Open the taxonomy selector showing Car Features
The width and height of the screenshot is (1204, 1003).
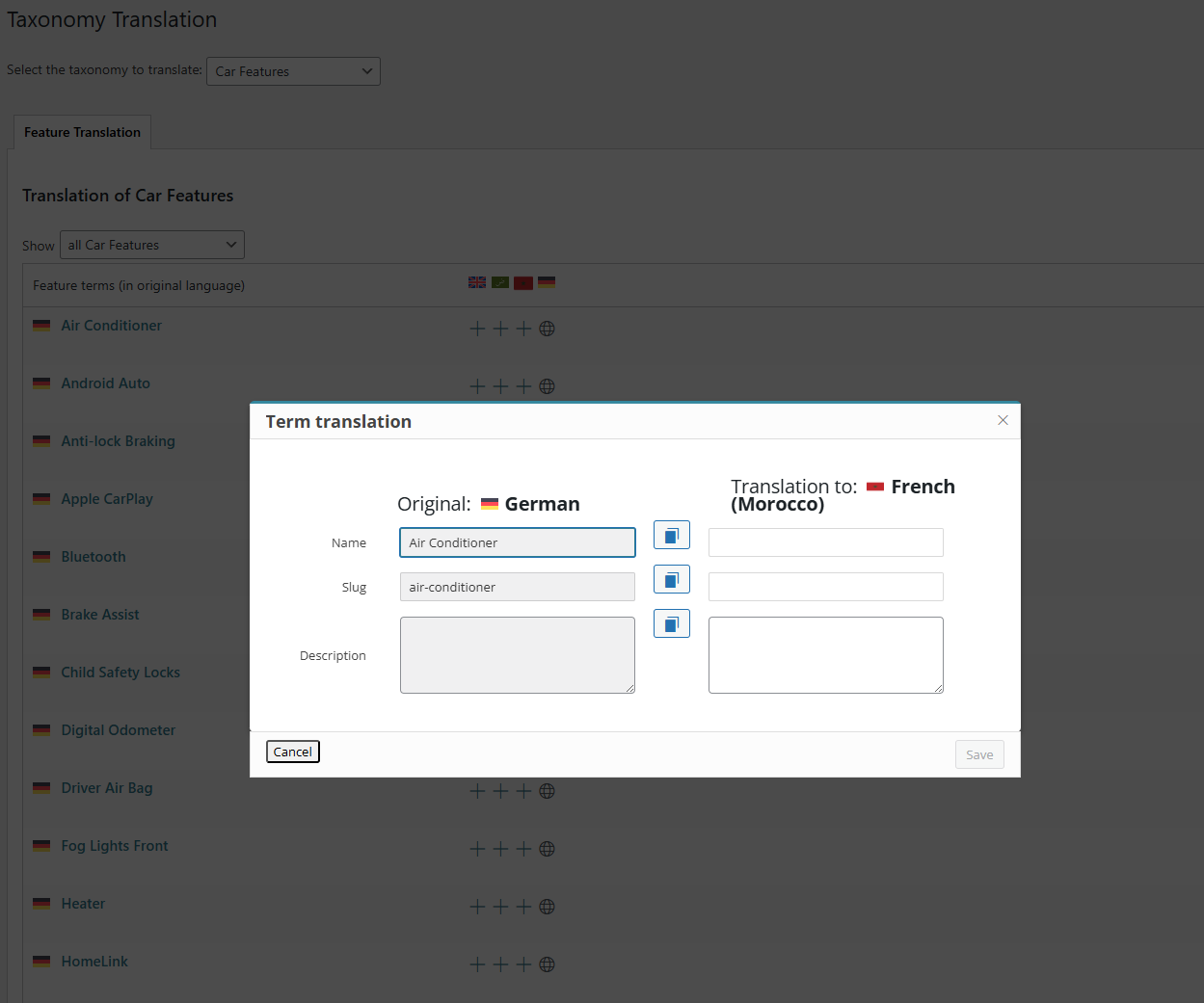coord(293,71)
